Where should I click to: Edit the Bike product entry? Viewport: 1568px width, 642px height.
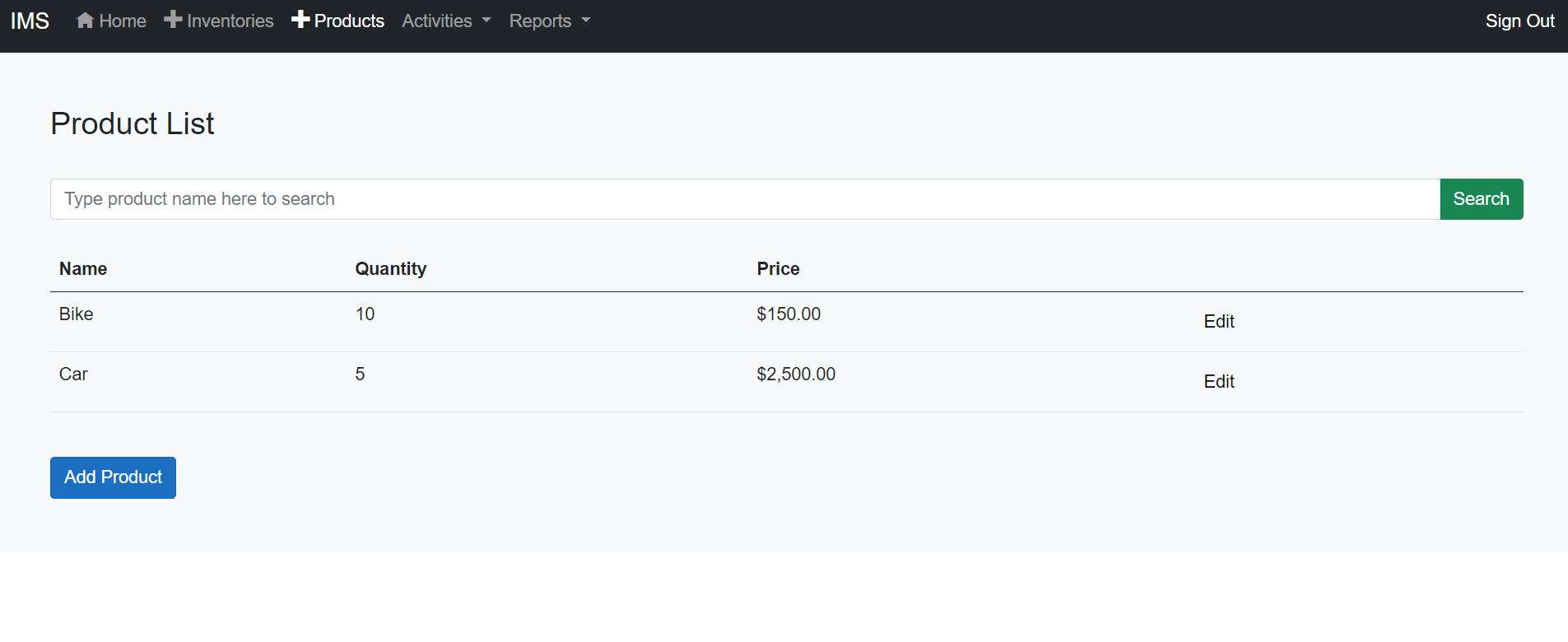[1218, 321]
